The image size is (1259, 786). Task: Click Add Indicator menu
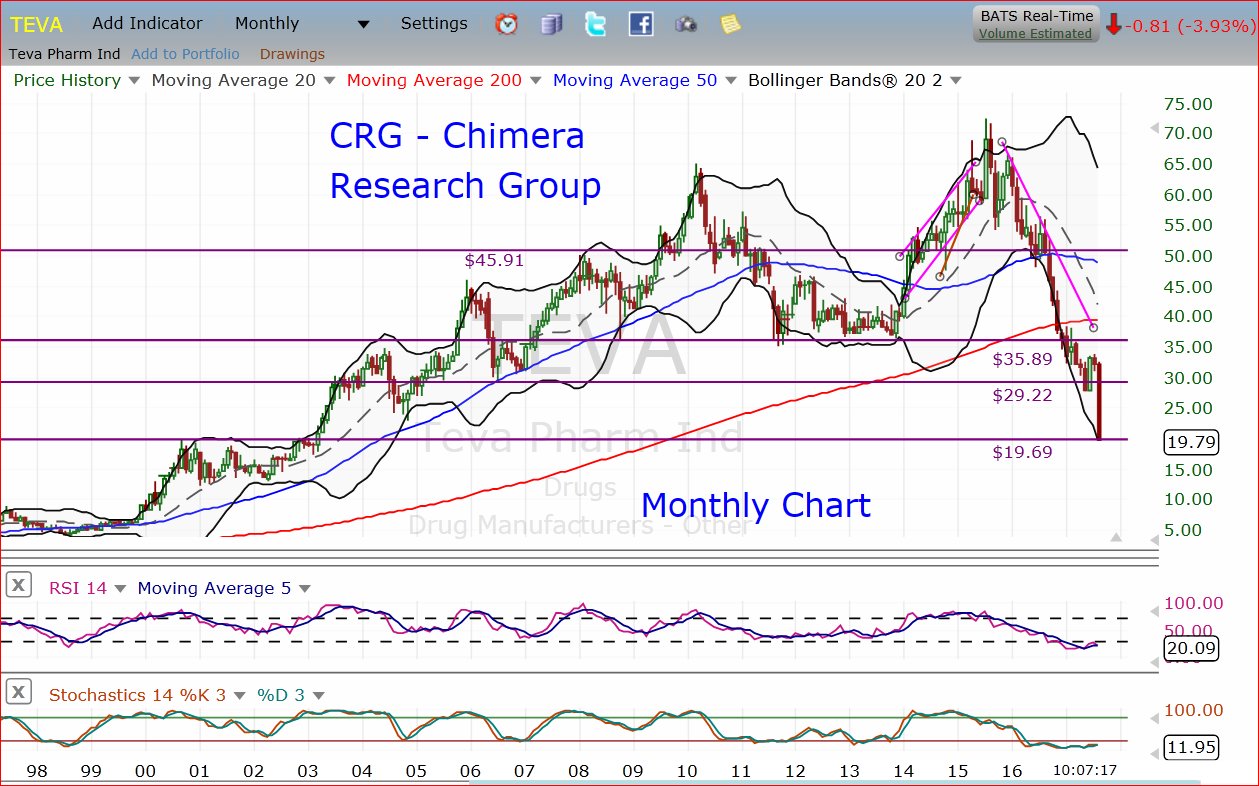(x=147, y=23)
